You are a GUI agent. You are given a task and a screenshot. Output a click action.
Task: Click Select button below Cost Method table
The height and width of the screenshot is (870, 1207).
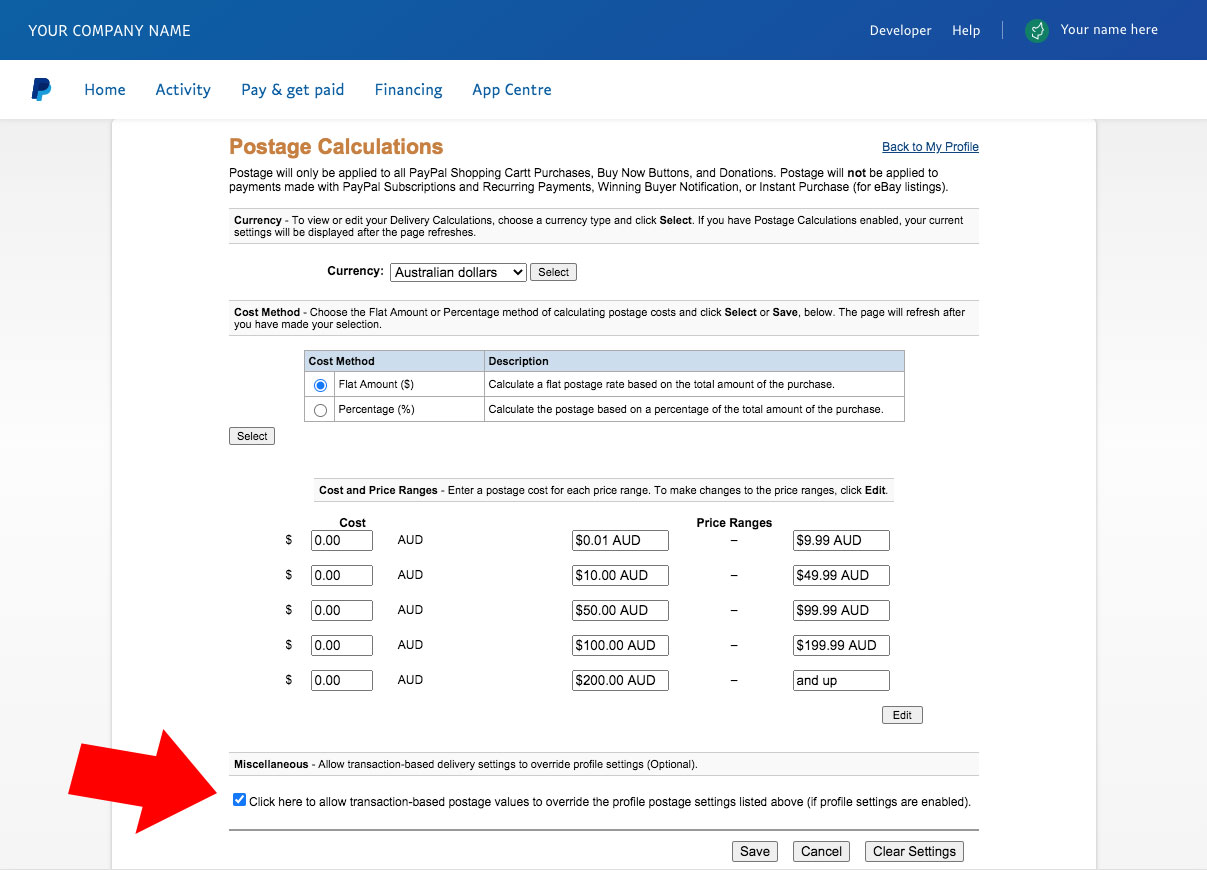(252, 436)
